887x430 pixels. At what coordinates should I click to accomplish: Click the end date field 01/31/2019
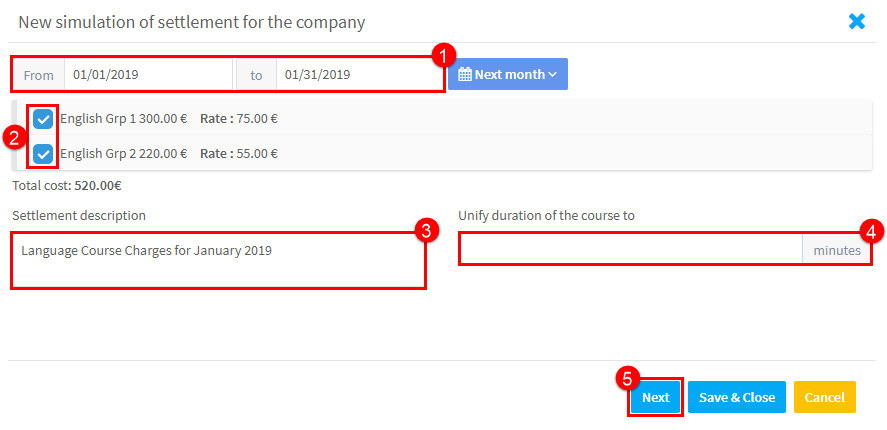360,75
